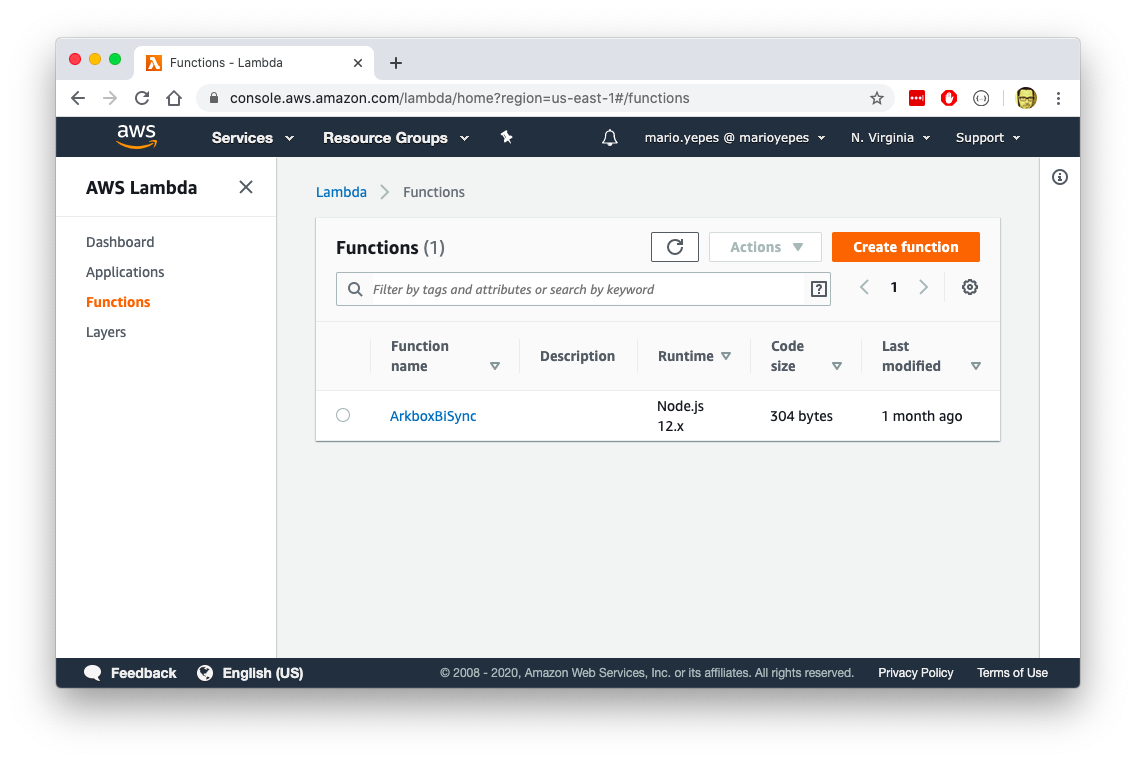Screen dimensions: 1136x762
Task: Open Applications in the sidebar
Action: click(125, 272)
